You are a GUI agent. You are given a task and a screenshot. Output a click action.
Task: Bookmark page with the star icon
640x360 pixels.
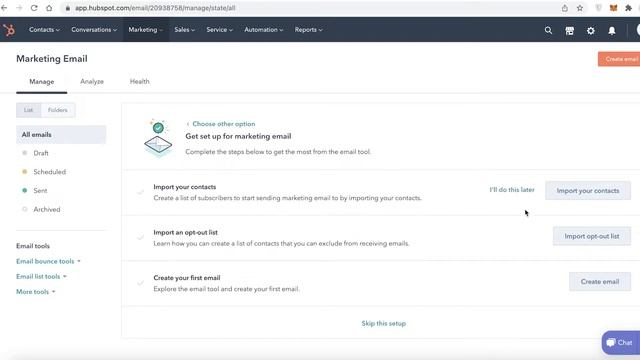(x=580, y=8)
